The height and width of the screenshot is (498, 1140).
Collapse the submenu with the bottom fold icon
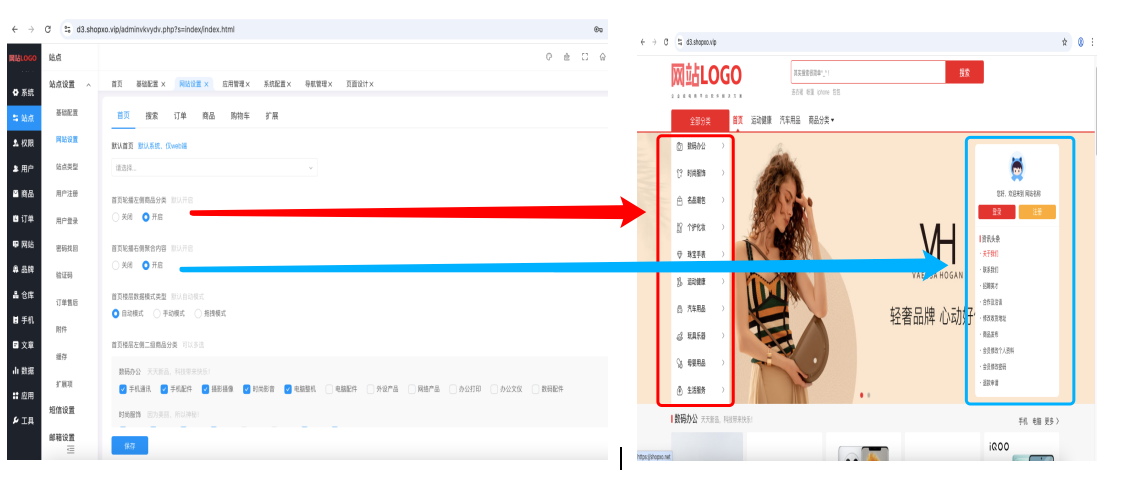click(71, 450)
